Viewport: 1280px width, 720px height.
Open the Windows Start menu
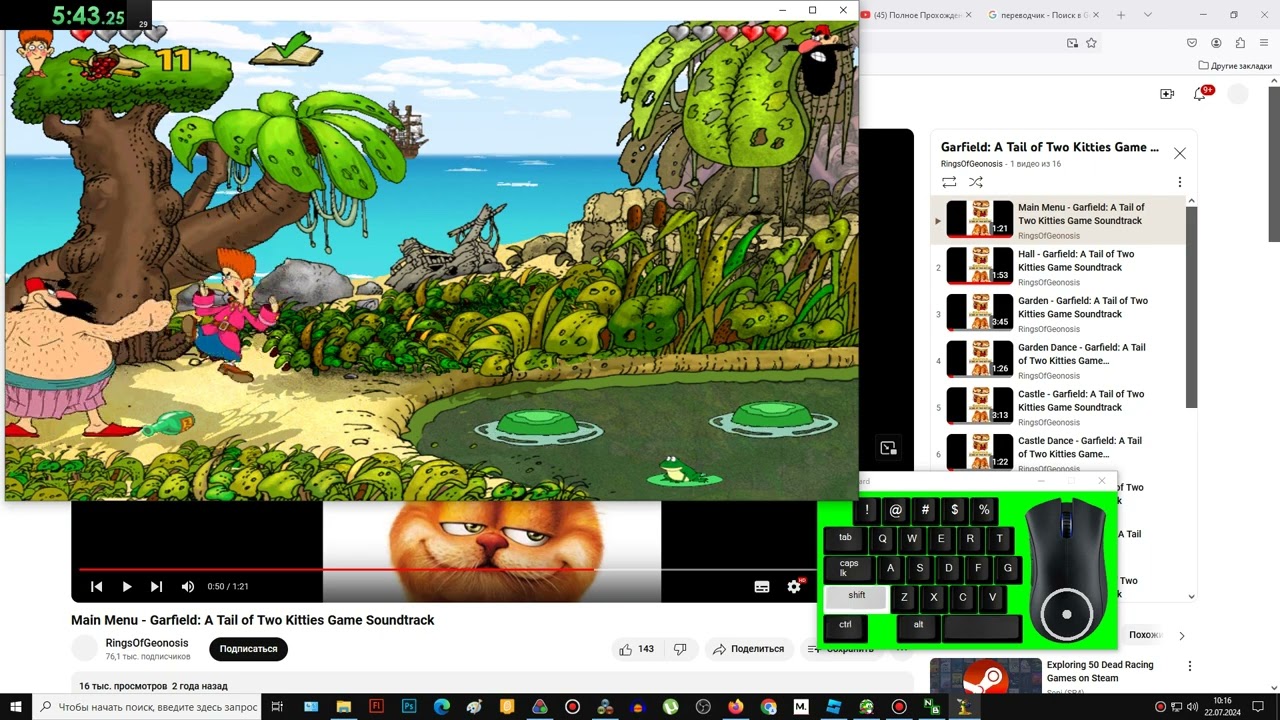(14, 707)
